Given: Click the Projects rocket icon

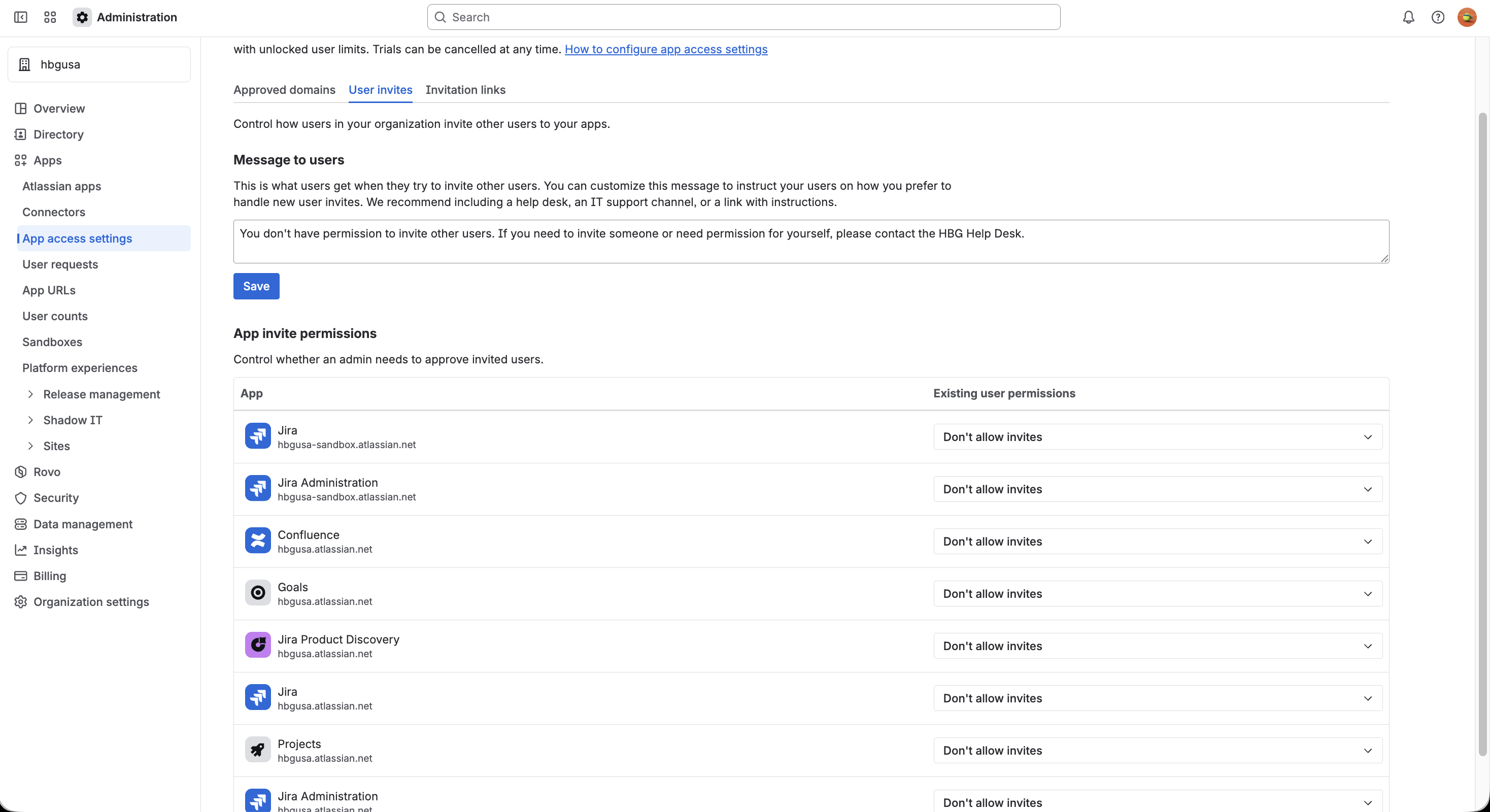Looking at the screenshot, I should pos(258,750).
